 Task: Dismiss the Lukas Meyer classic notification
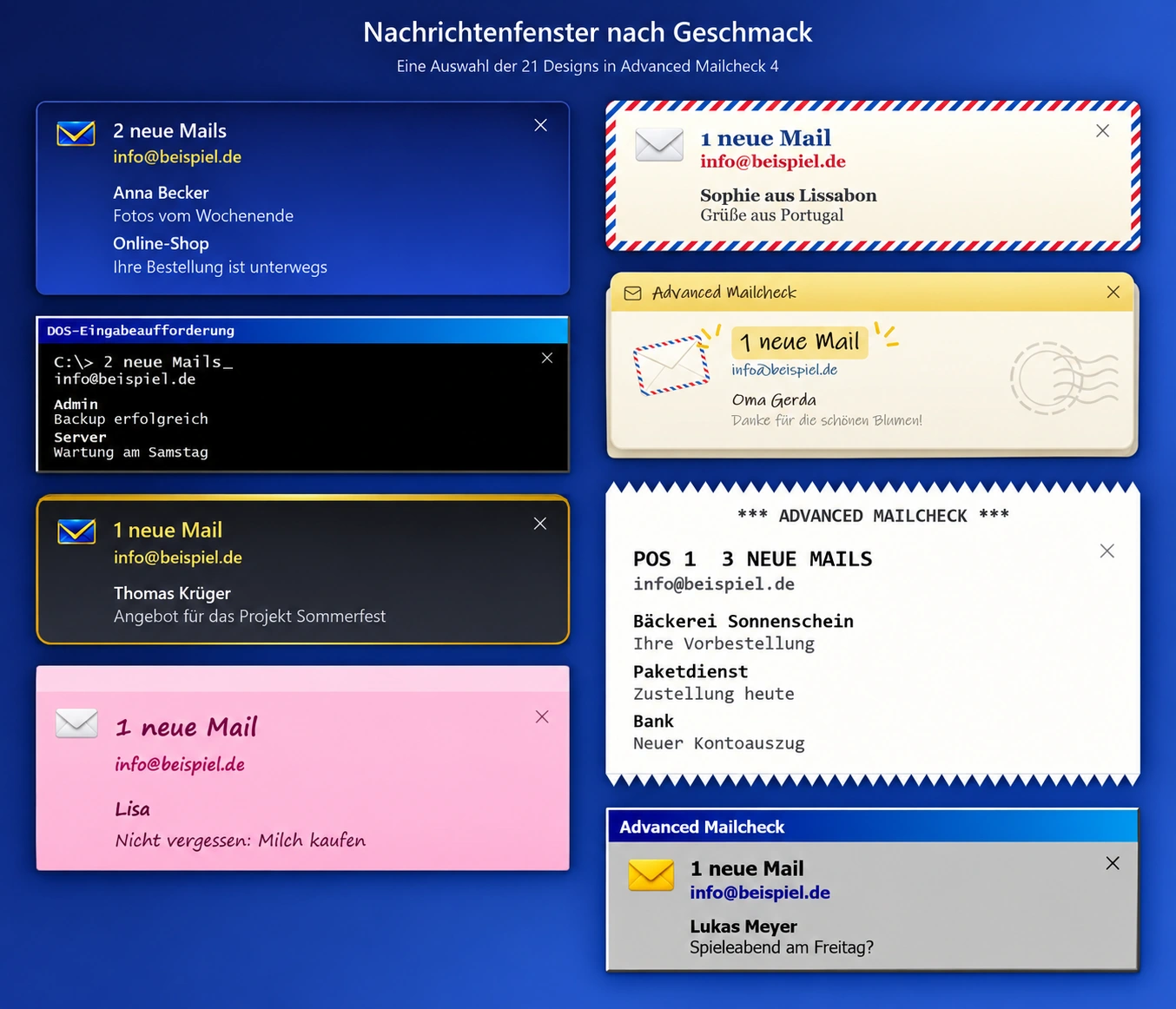pos(1113,863)
